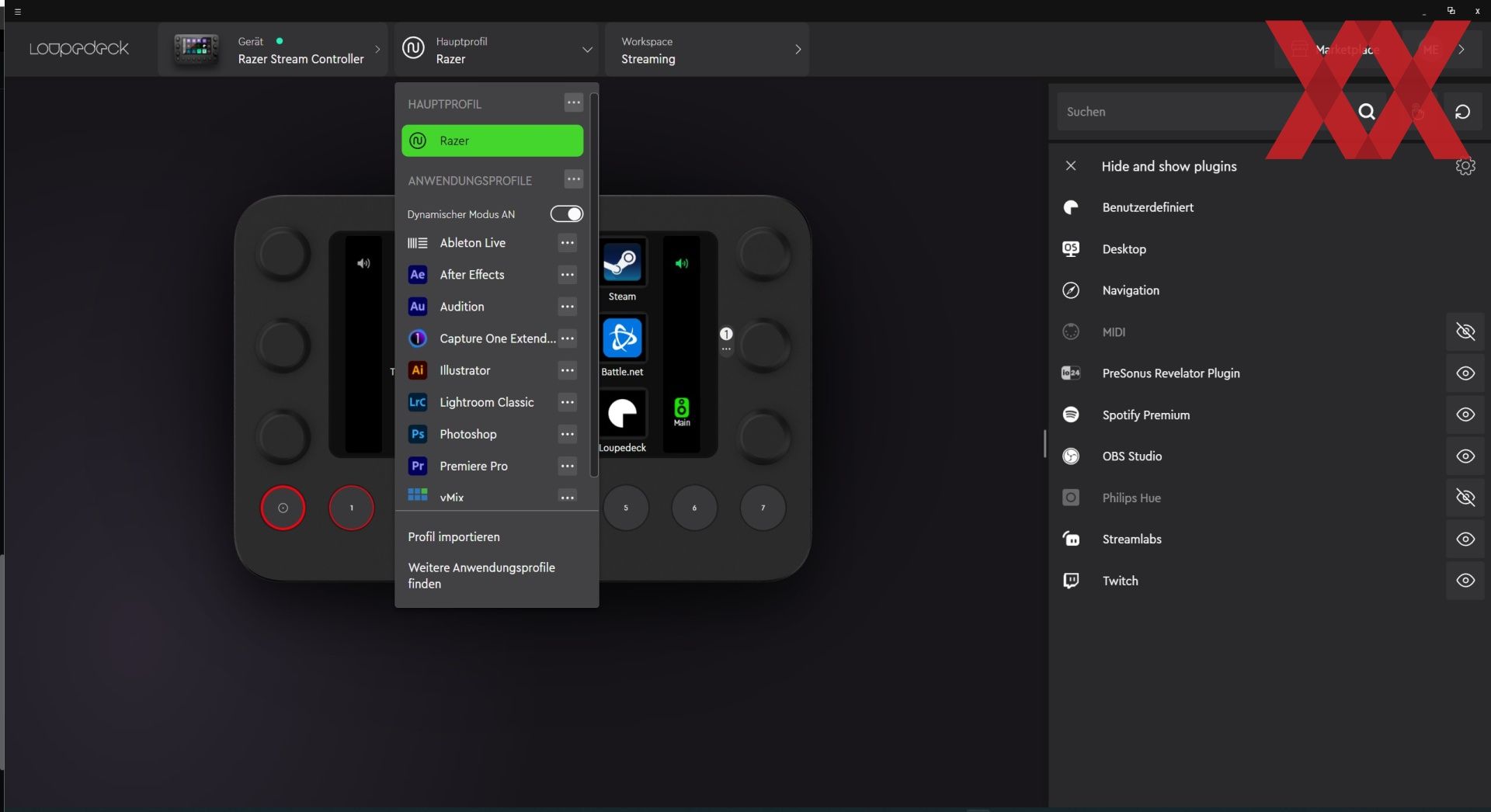
Task: Hide the OBS Studio plugin
Action: (x=1465, y=456)
